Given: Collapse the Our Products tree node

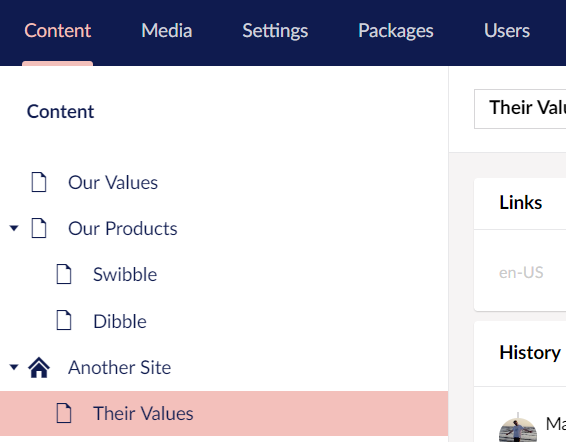Looking at the screenshot, I should tap(14, 228).
